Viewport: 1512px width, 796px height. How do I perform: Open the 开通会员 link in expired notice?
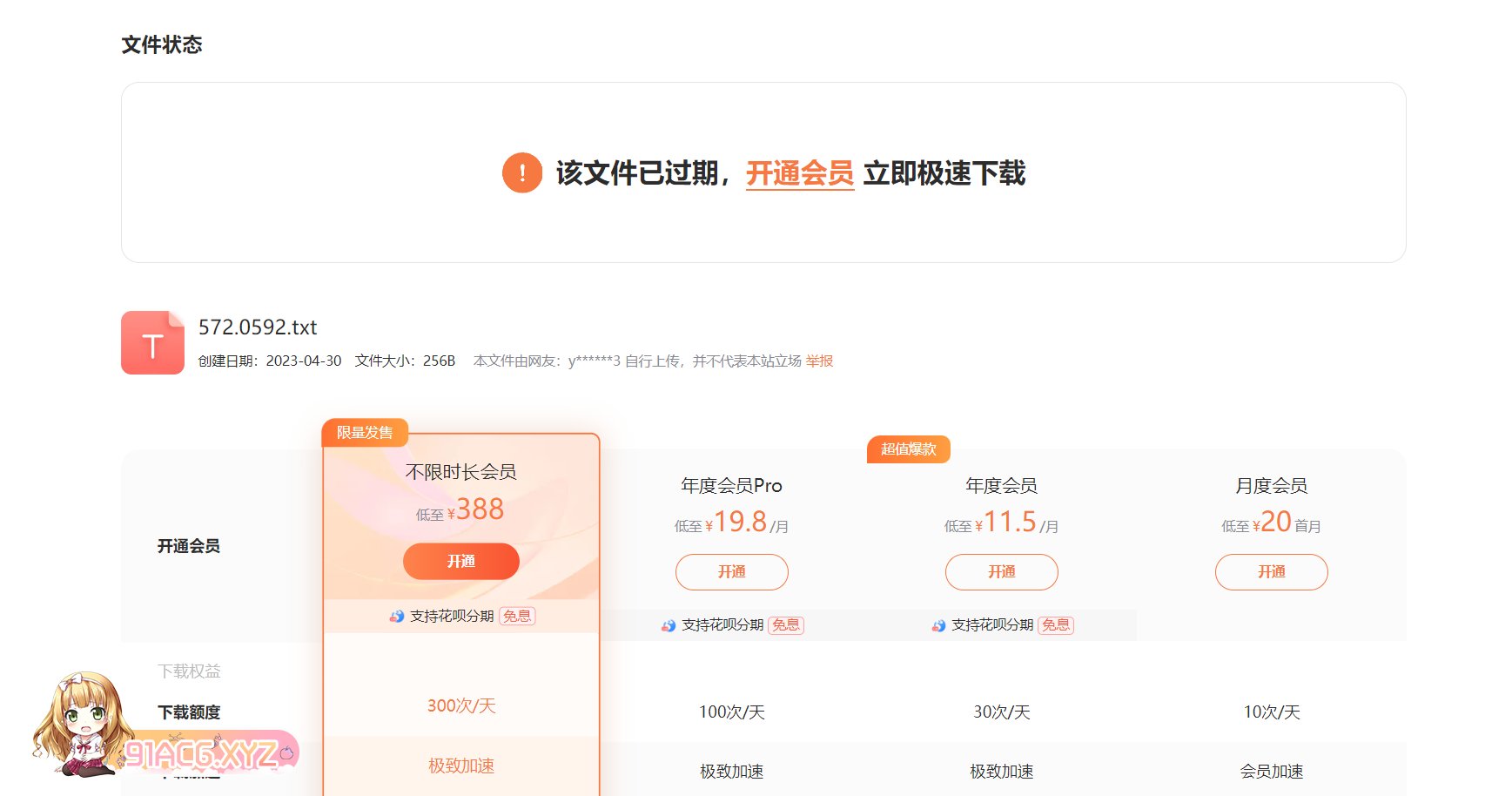[799, 173]
